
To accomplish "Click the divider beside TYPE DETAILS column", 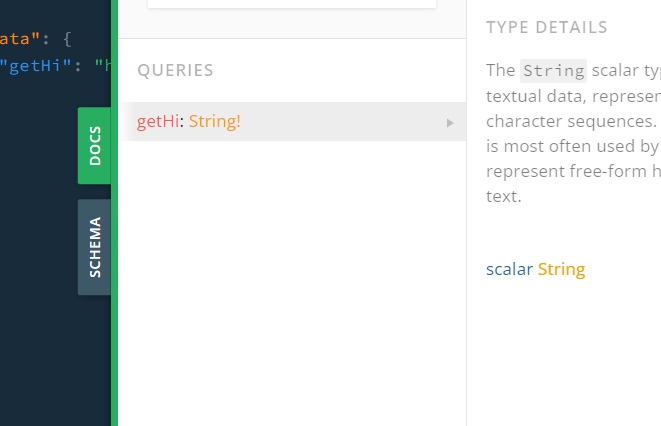I will coord(466,213).
